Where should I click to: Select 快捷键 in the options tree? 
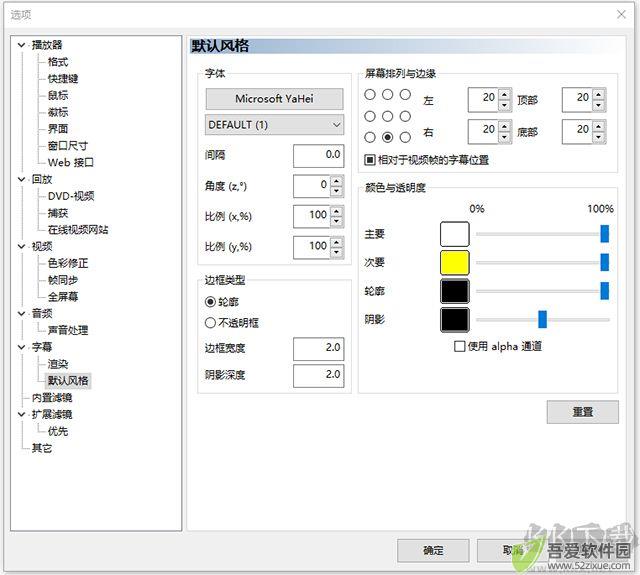pos(63,79)
